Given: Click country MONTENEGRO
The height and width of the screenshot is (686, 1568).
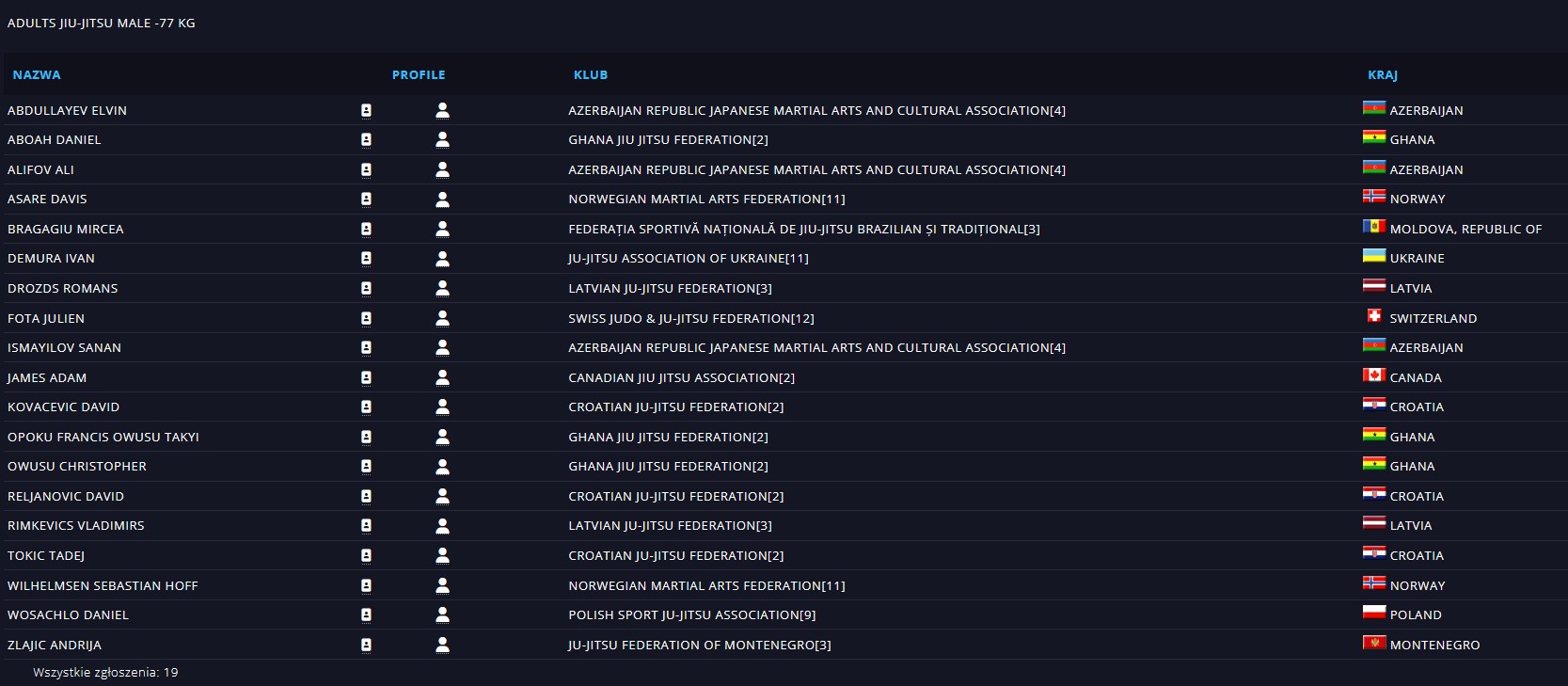Looking at the screenshot, I should pyautogui.click(x=1434, y=645).
